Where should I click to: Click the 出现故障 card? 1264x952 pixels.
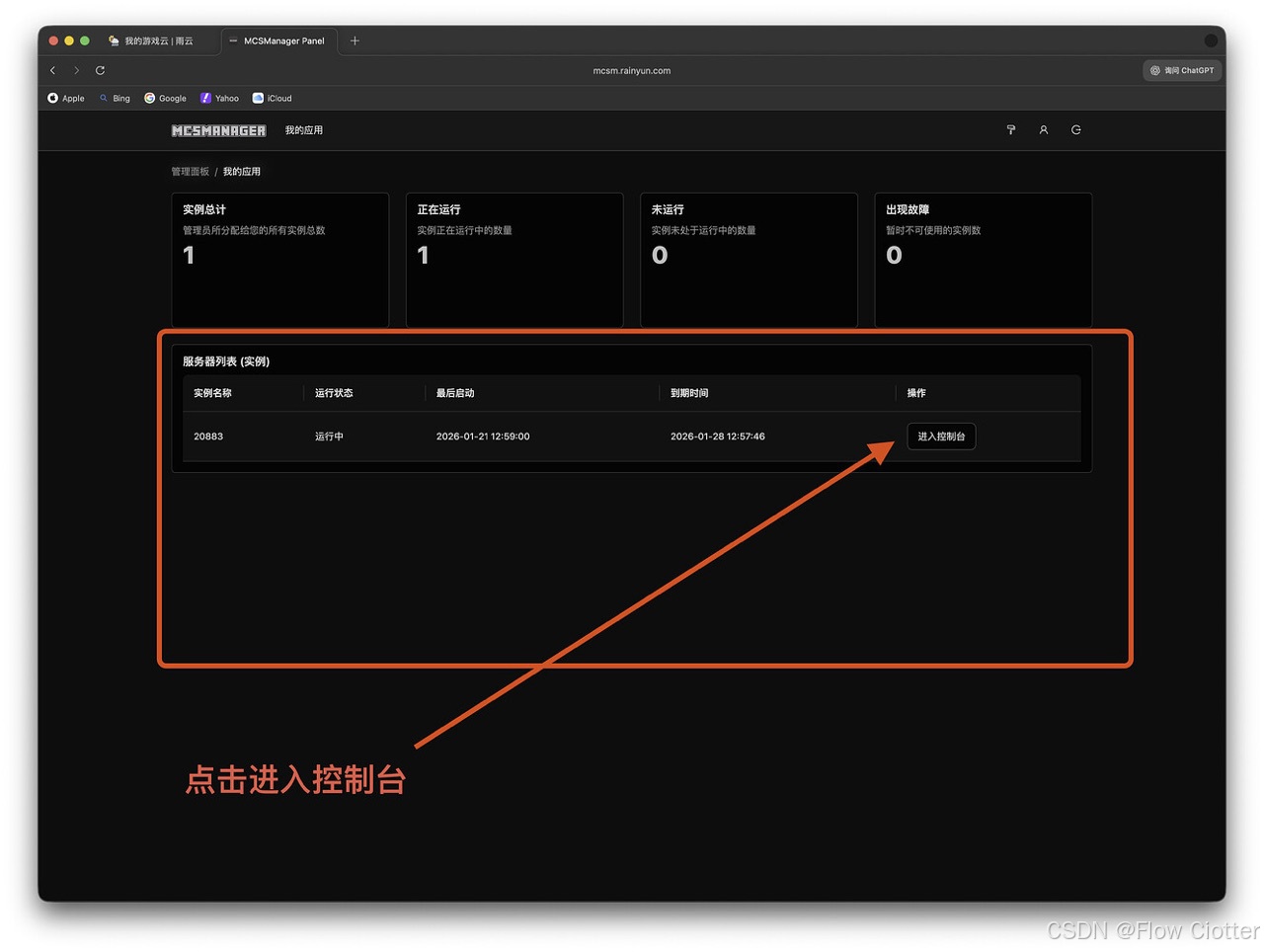pos(984,260)
